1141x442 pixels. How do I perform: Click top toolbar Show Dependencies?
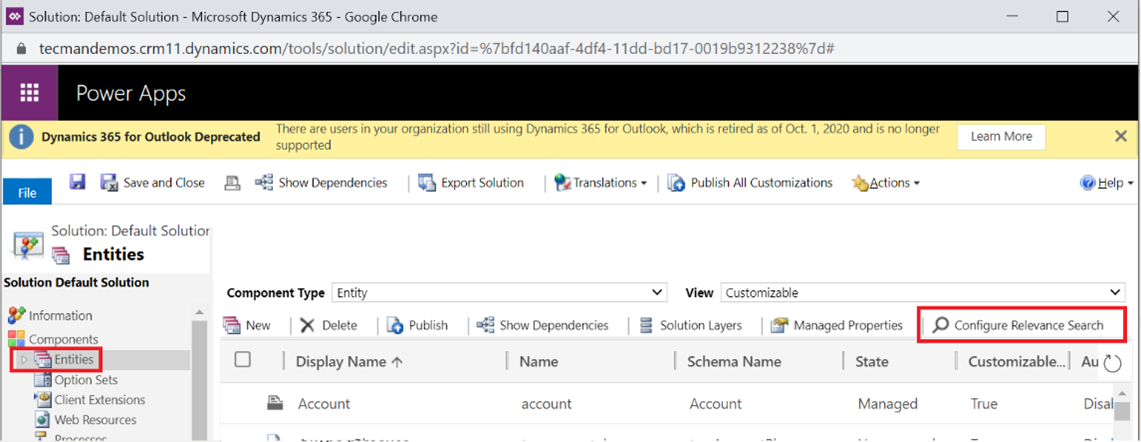click(321, 183)
